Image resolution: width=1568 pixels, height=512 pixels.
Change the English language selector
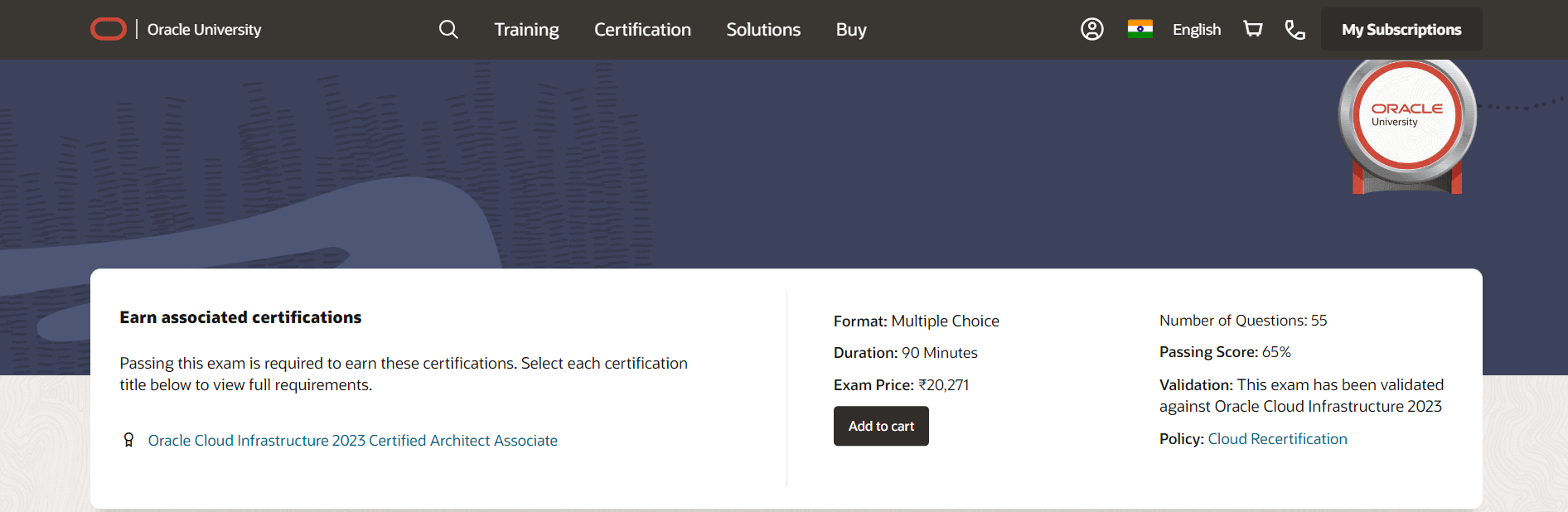point(1196,30)
